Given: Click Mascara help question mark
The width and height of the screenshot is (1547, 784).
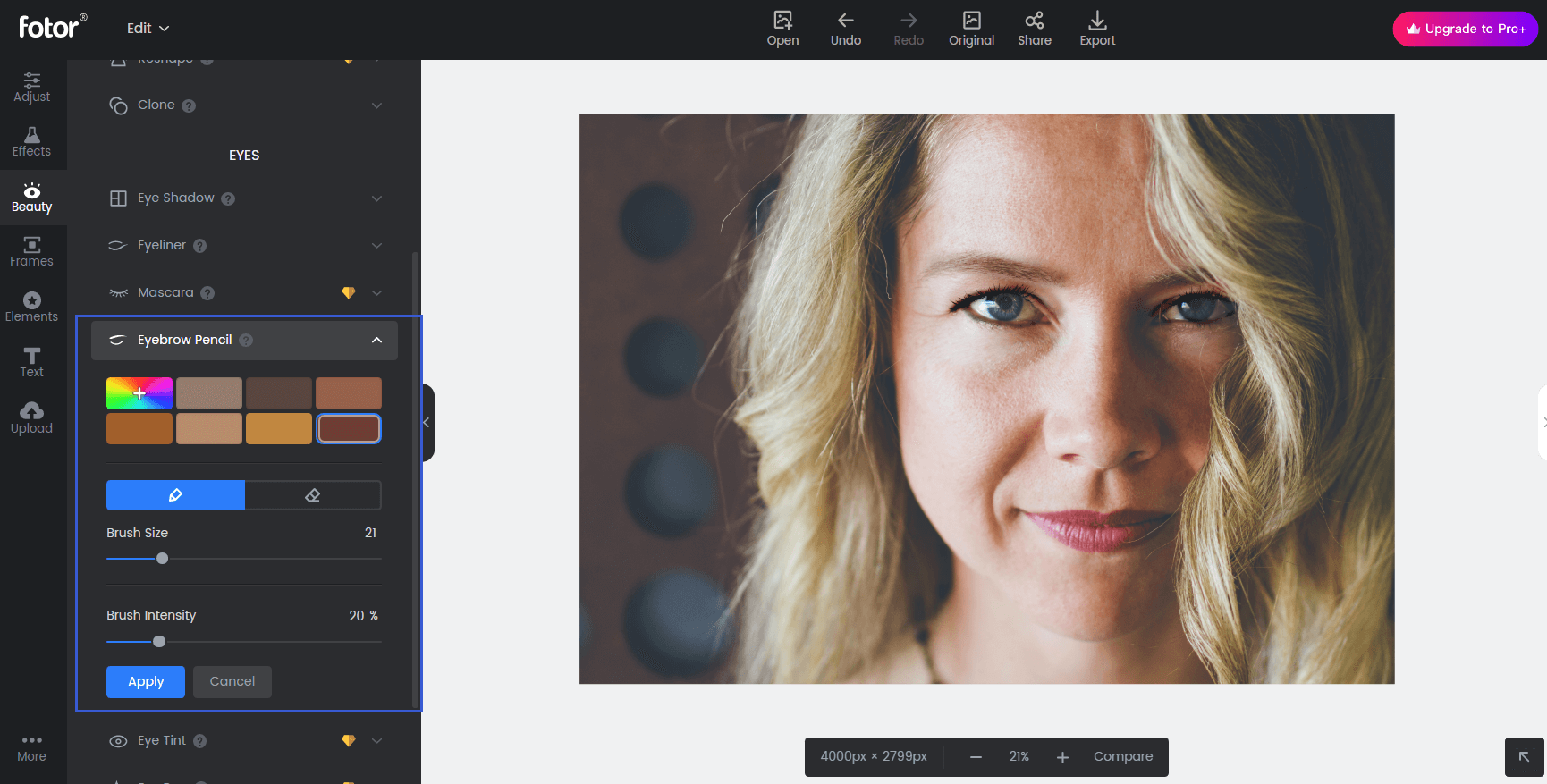Looking at the screenshot, I should click(x=207, y=293).
